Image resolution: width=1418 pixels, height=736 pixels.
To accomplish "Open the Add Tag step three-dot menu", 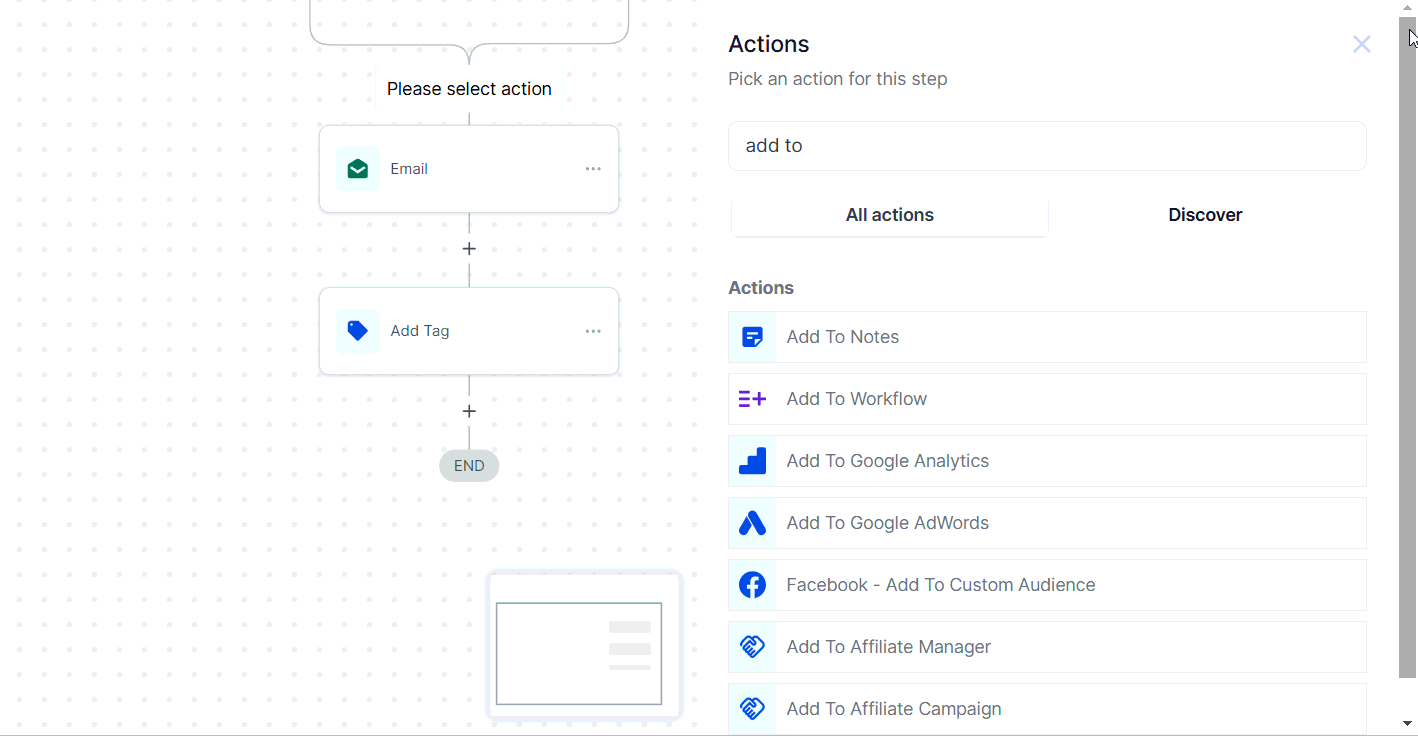I will (x=593, y=331).
